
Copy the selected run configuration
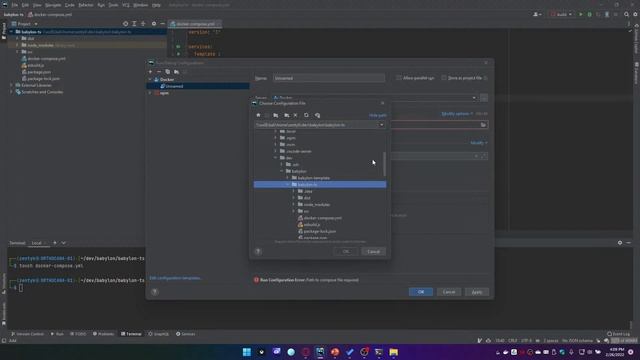tap(167, 72)
